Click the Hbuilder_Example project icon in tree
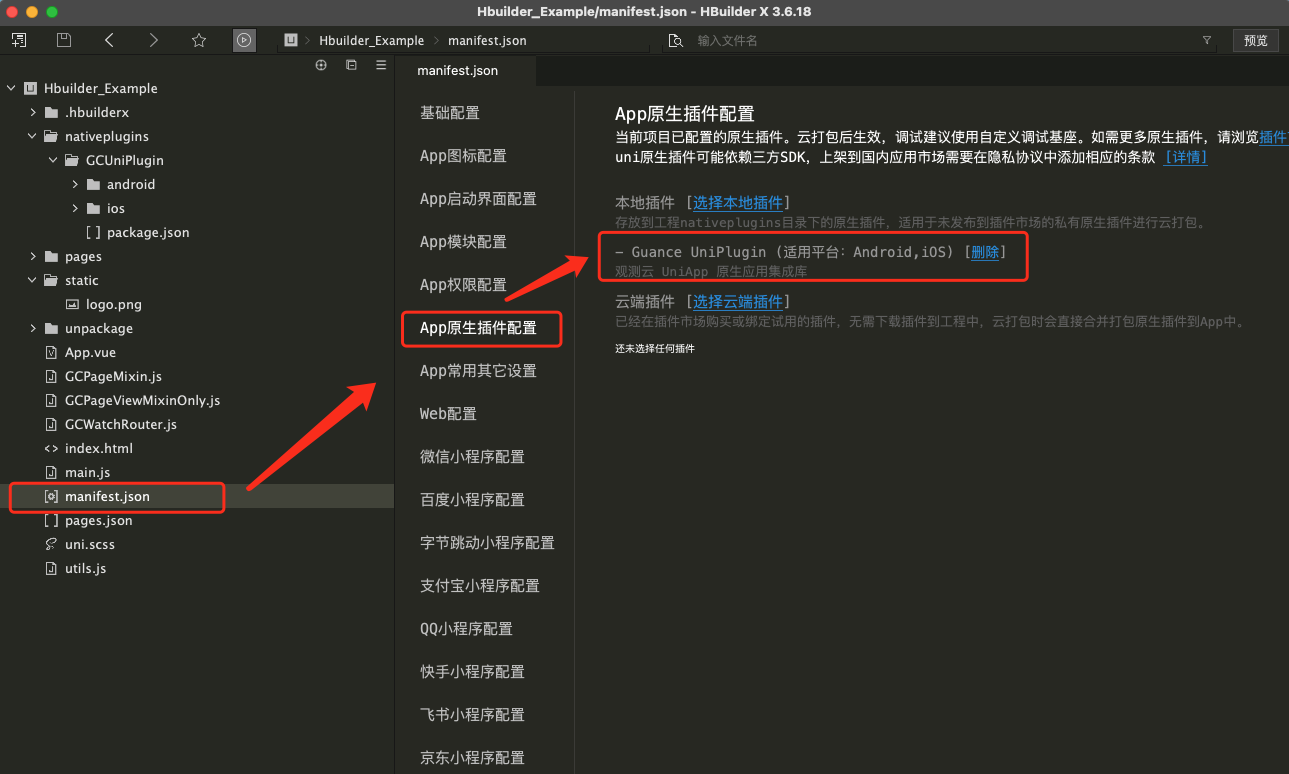This screenshot has width=1289, height=774. click(31, 88)
